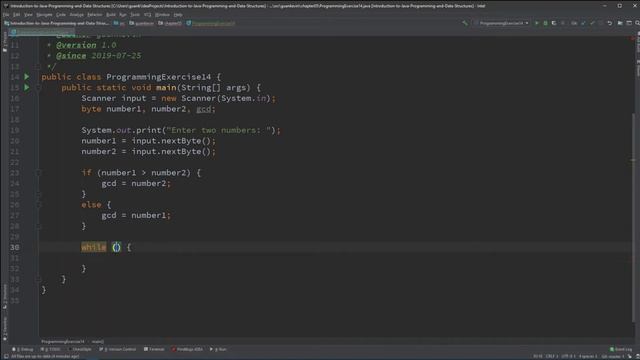640x360 pixels.
Task: Open the Version Control tool window
Action: point(118,349)
